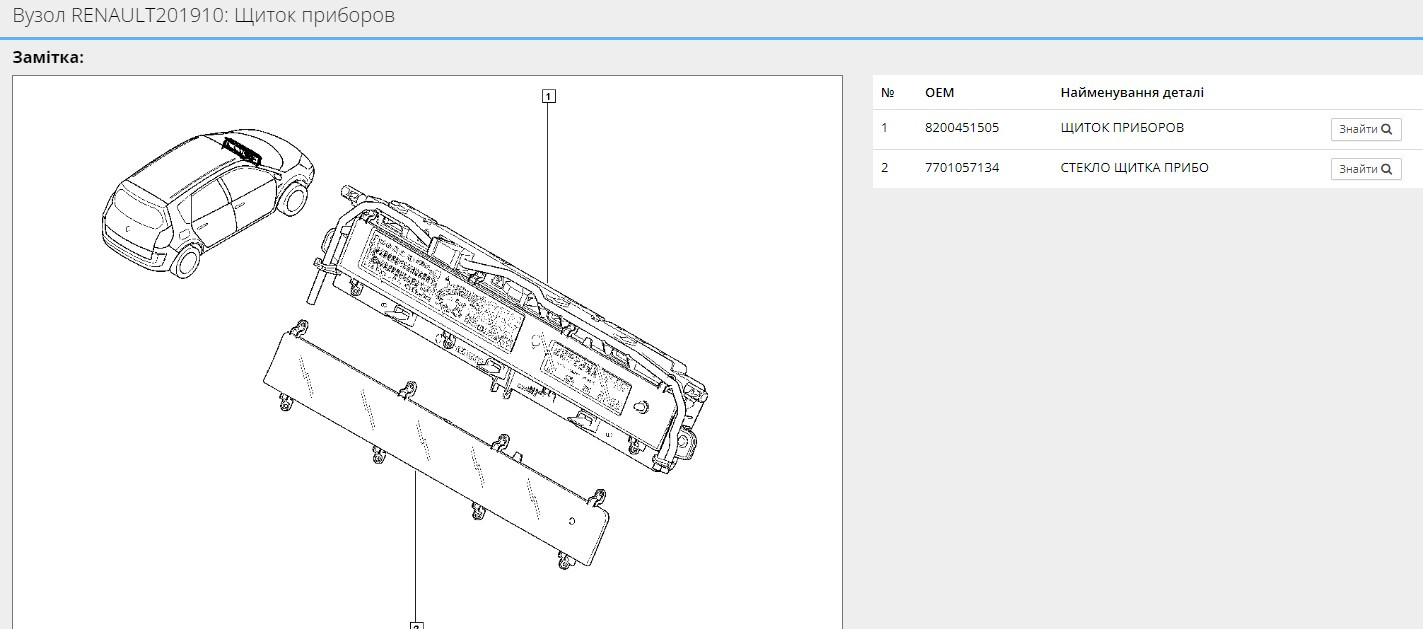The height and width of the screenshot is (629, 1423).
Task: Select callout number 1 in the diagram
Action: pyautogui.click(x=548, y=96)
